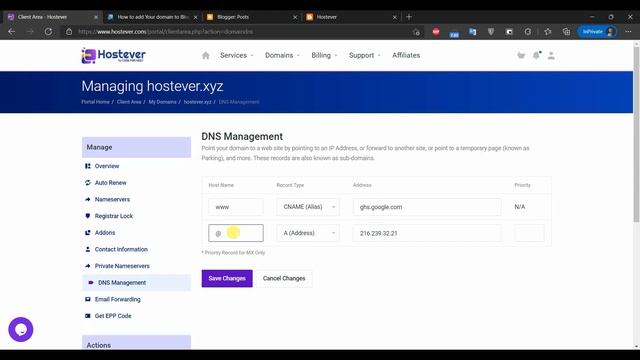Open the browser favorites star icon
The height and width of the screenshot is (360, 640).
click(x=548, y=31)
